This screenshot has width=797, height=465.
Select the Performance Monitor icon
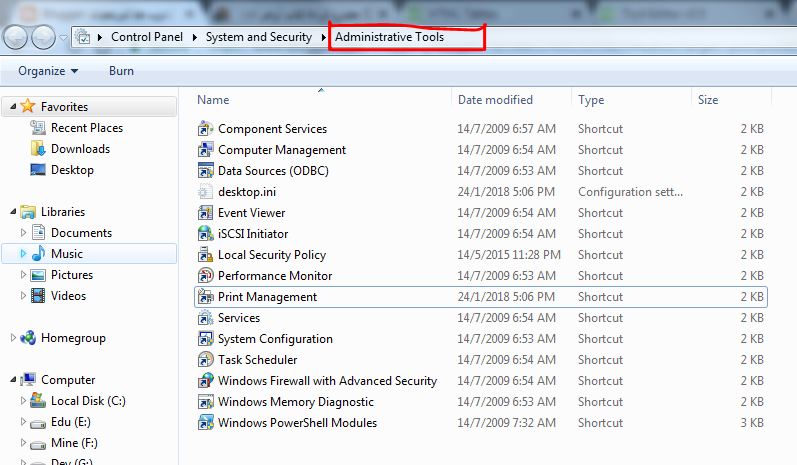click(205, 275)
